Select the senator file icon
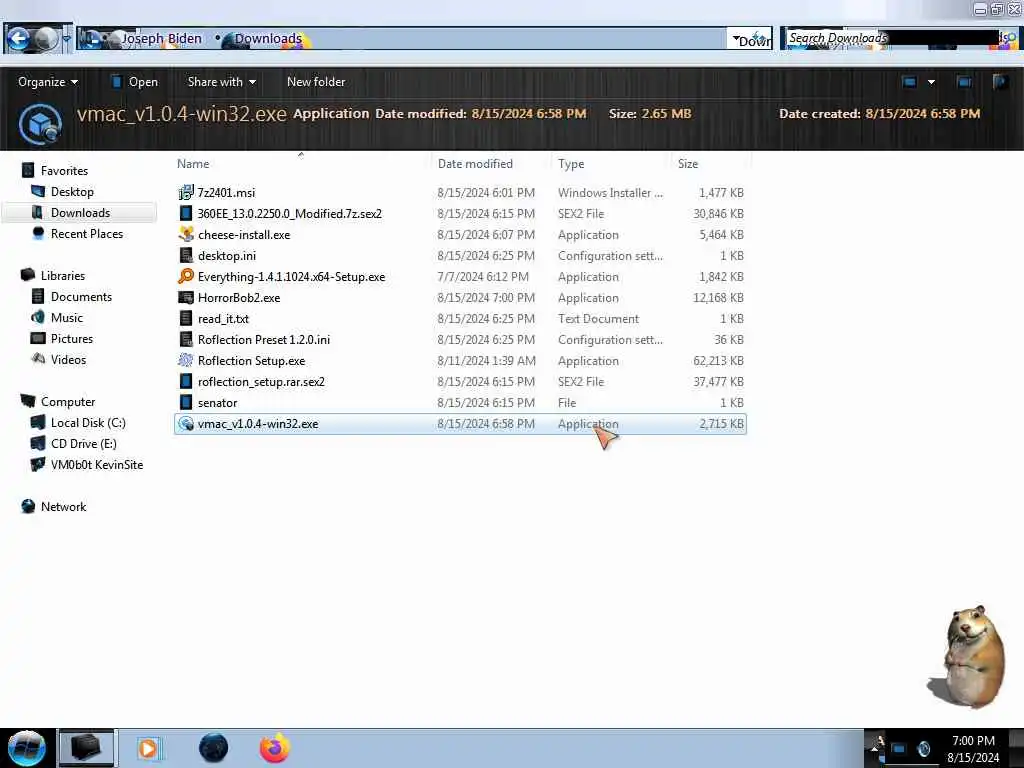1024x768 pixels. coord(186,402)
